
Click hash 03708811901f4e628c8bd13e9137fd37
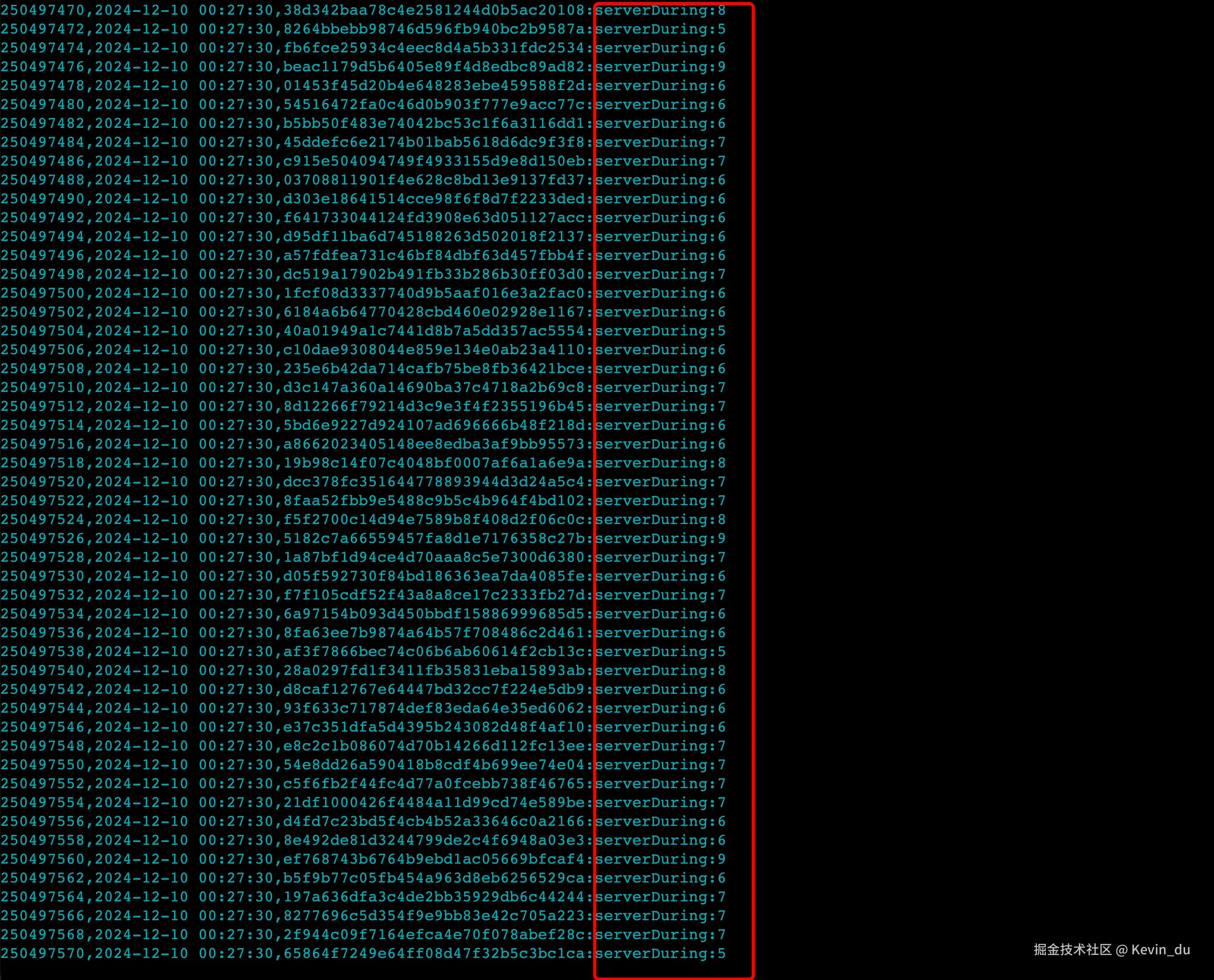[x=433, y=180]
